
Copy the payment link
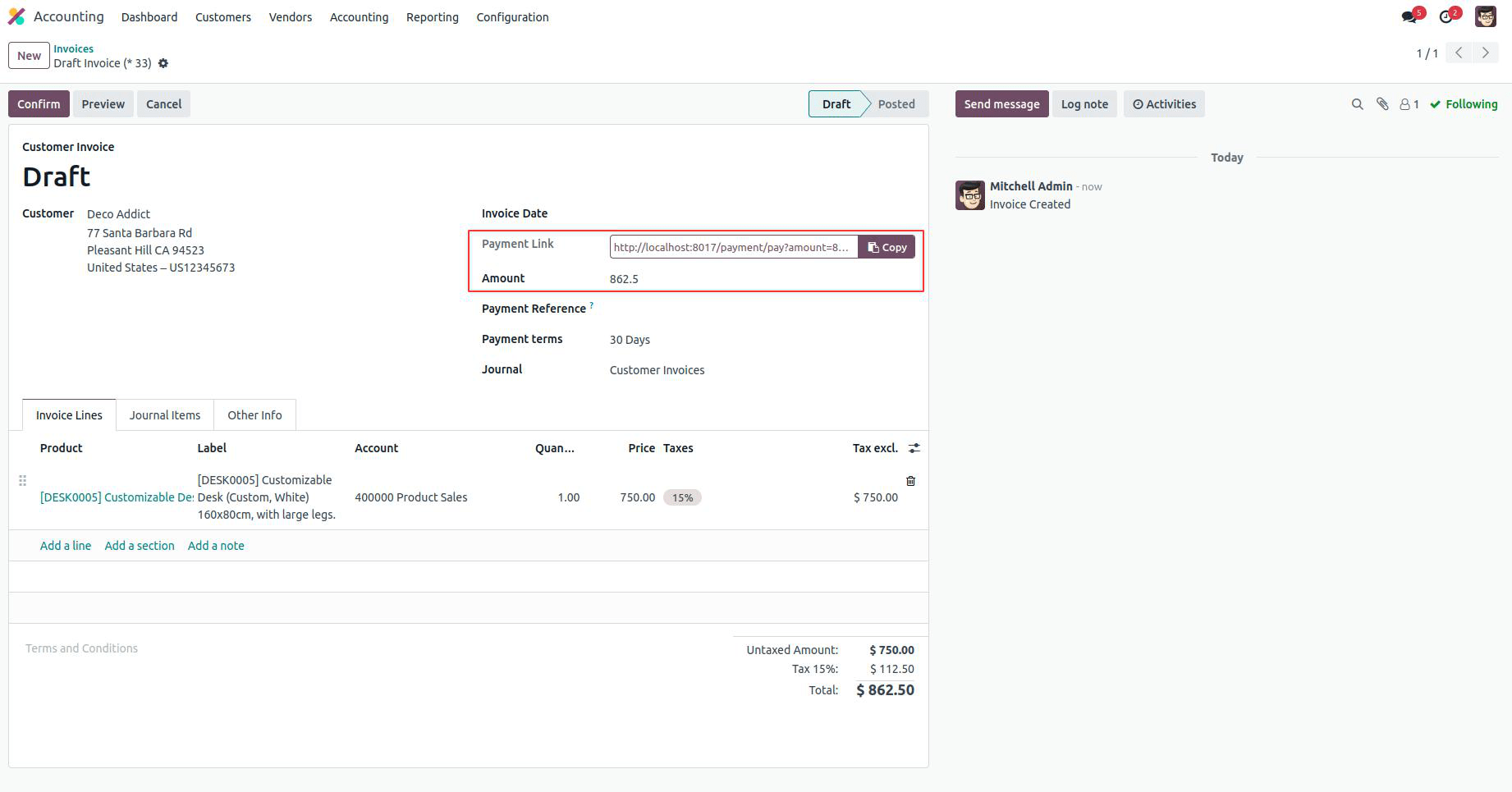click(x=887, y=246)
